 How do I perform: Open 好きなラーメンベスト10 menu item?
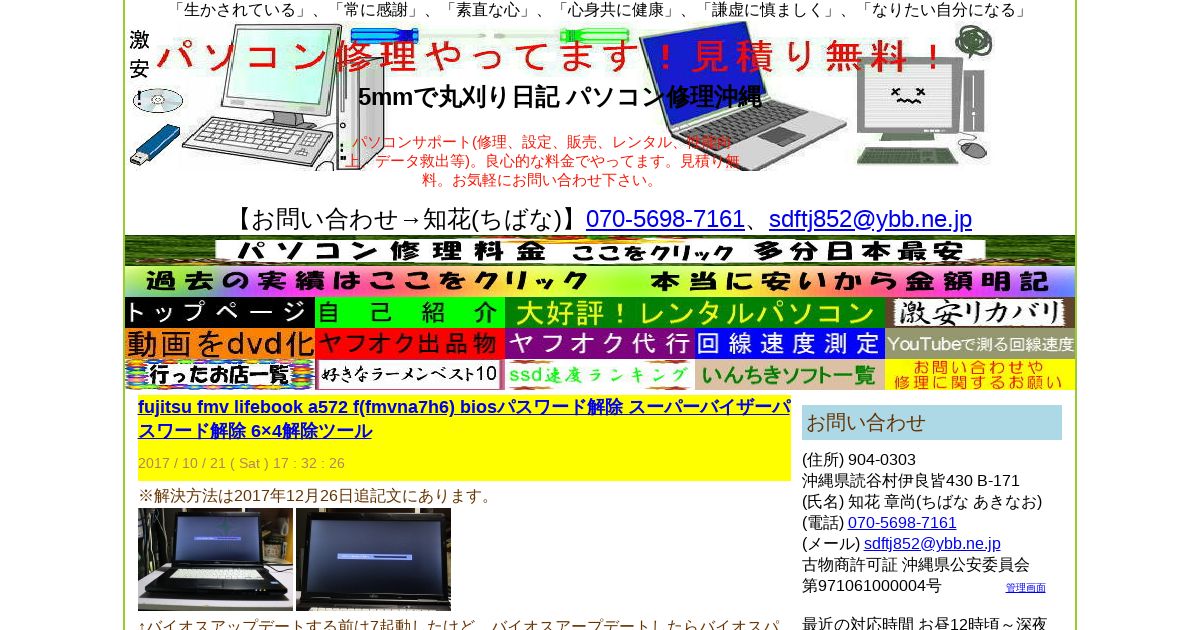pos(410,374)
